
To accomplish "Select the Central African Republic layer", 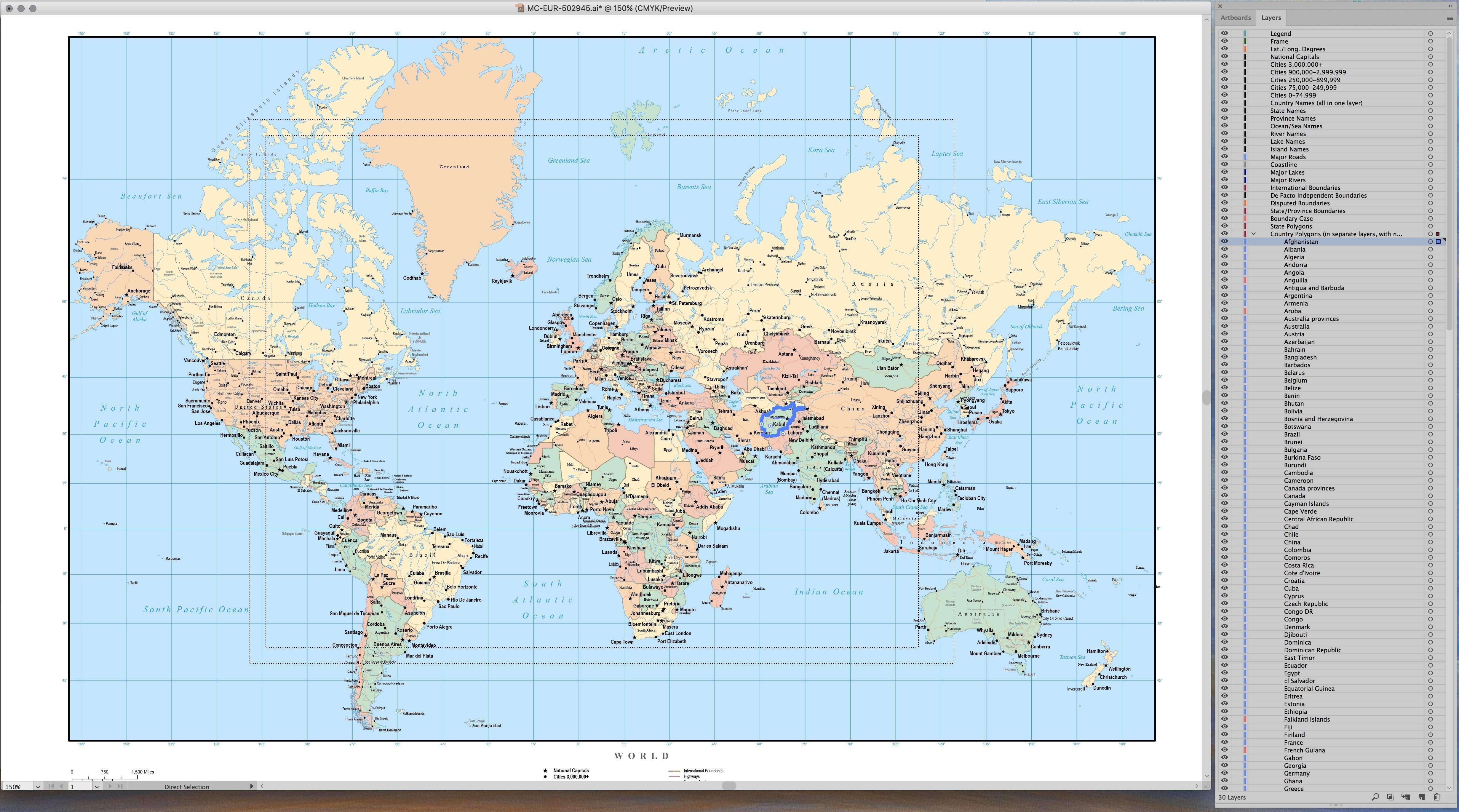I will click(x=1332, y=519).
